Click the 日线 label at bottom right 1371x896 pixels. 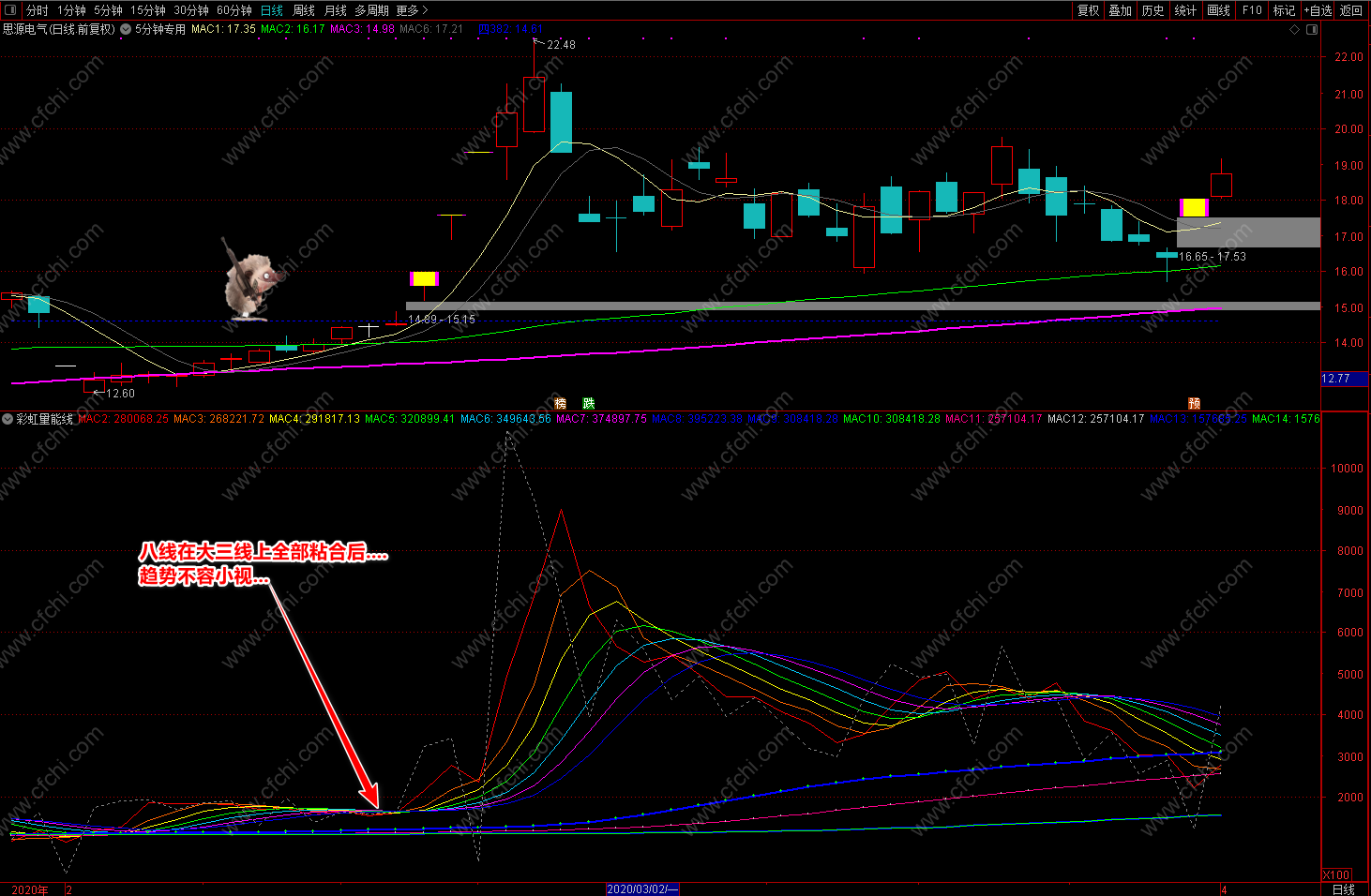point(1343,889)
